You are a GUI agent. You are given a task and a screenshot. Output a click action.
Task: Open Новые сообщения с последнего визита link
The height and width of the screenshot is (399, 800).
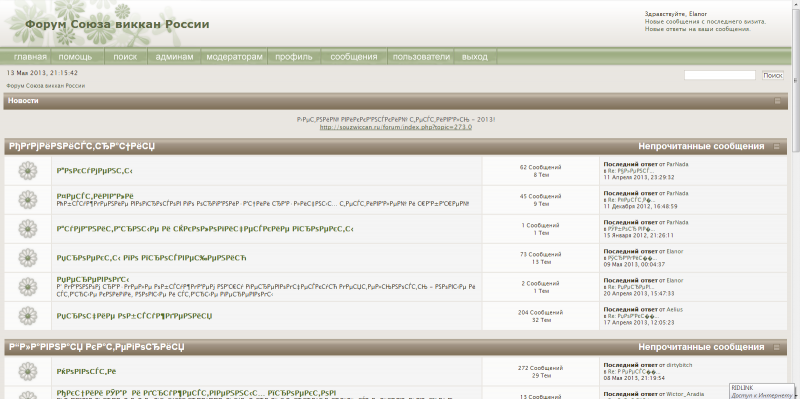pyautogui.click(x=705, y=22)
